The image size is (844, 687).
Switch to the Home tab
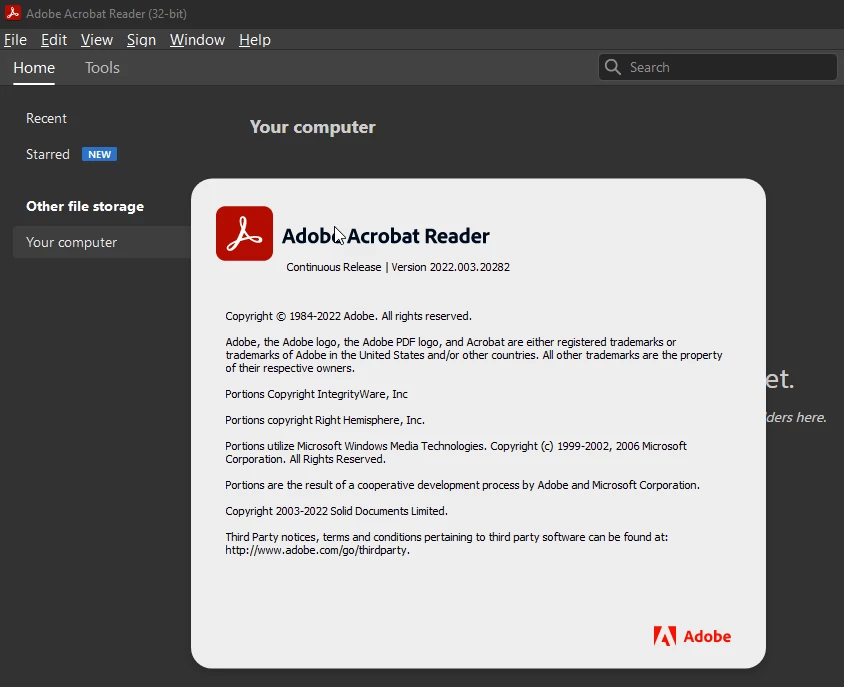34,68
